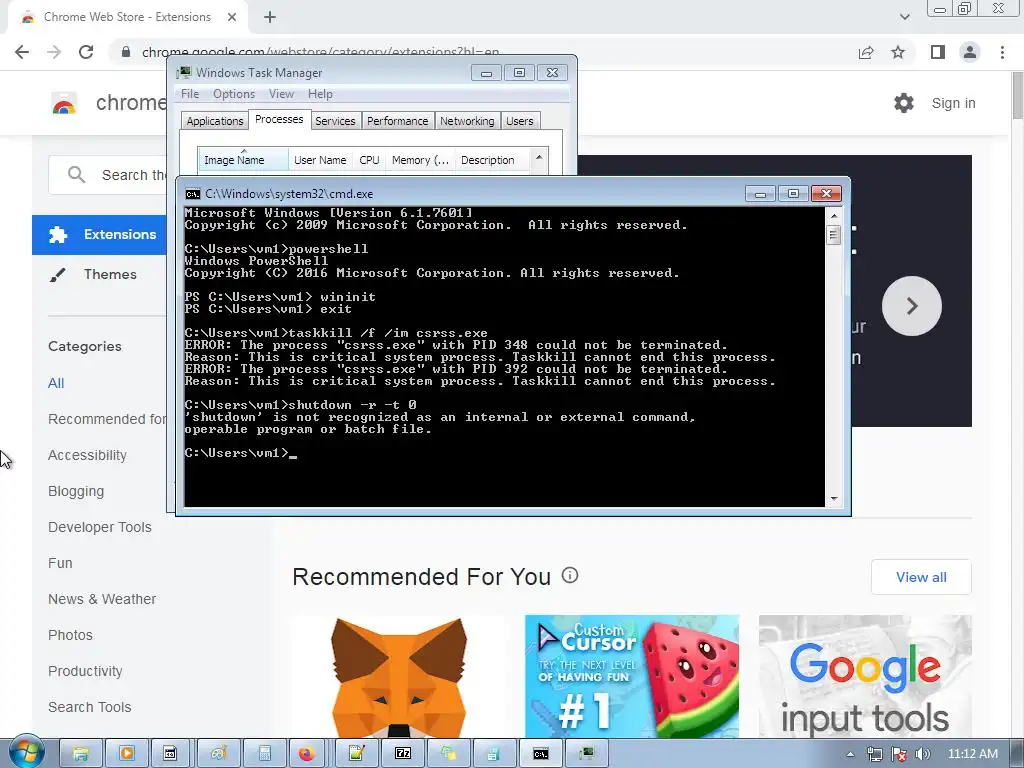Go forward in Chrome

tap(54, 52)
